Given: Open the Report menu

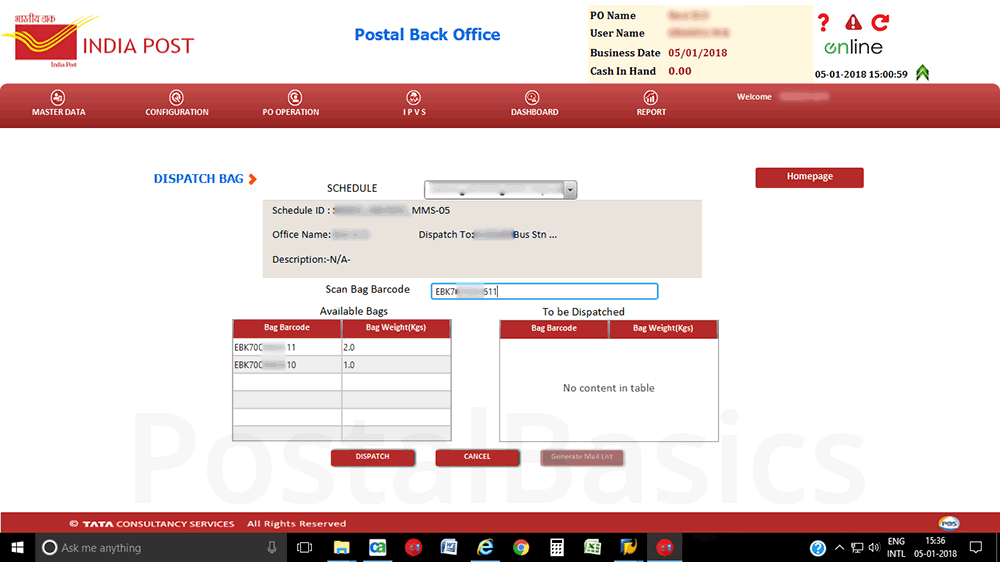Looking at the screenshot, I should coord(651,103).
